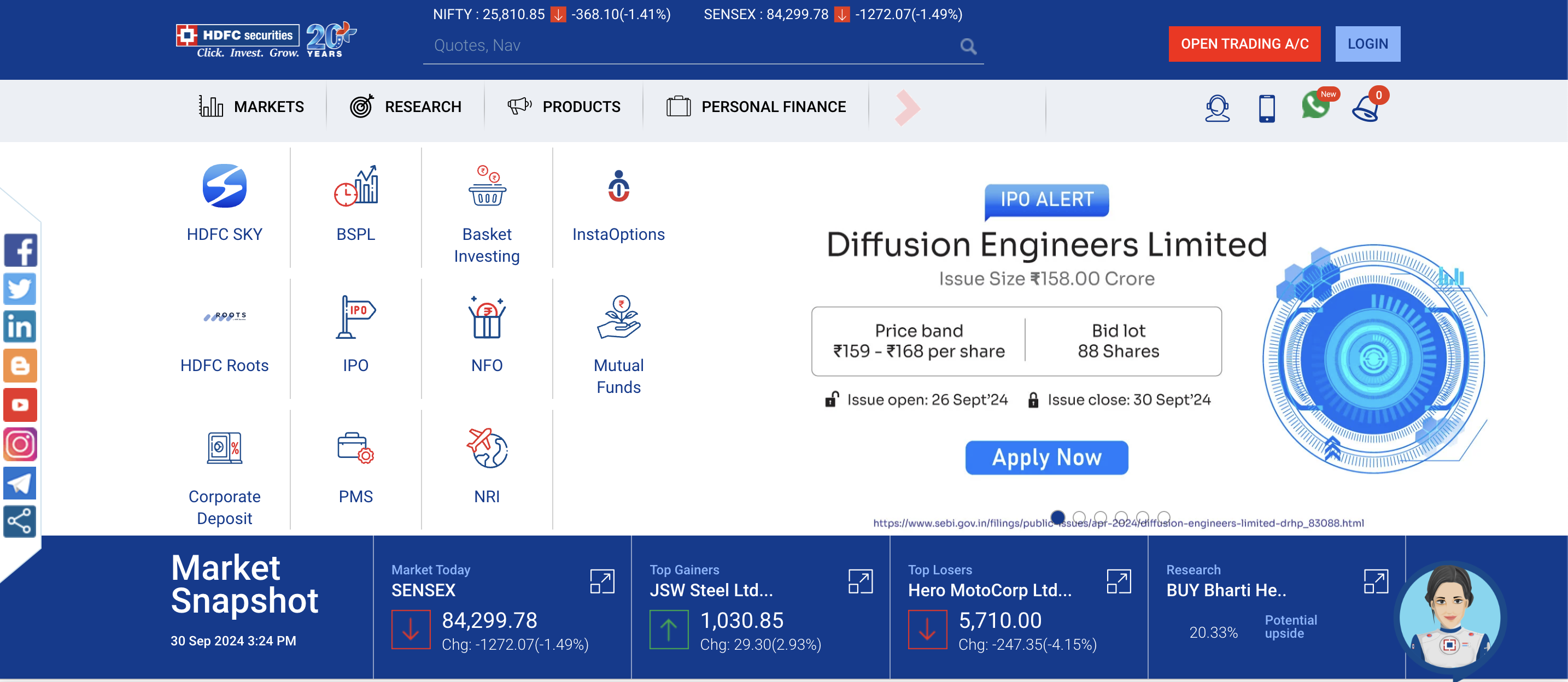Open HDFC Roots logo tile
Image resolution: width=1568 pixels, height=682 pixels.
[x=225, y=316]
